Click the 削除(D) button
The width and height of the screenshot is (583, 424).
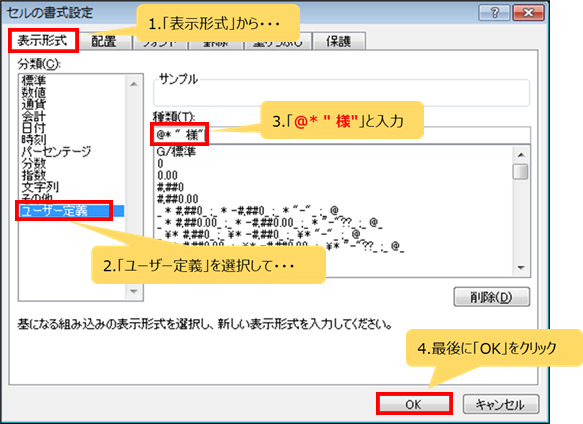click(x=492, y=297)
